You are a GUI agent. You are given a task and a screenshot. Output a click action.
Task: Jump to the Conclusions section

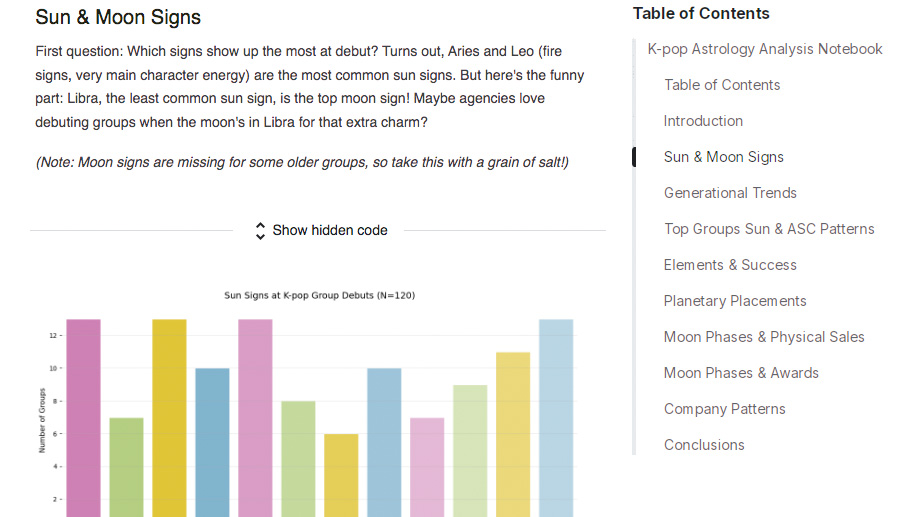click(x=704, y=445)
